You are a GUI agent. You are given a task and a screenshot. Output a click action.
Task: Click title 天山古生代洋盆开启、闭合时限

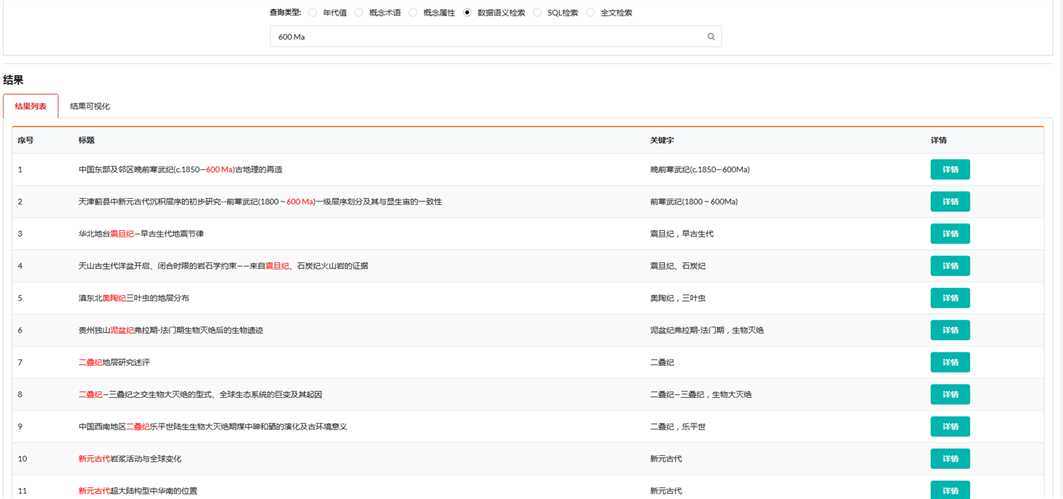tap(223, 266)
